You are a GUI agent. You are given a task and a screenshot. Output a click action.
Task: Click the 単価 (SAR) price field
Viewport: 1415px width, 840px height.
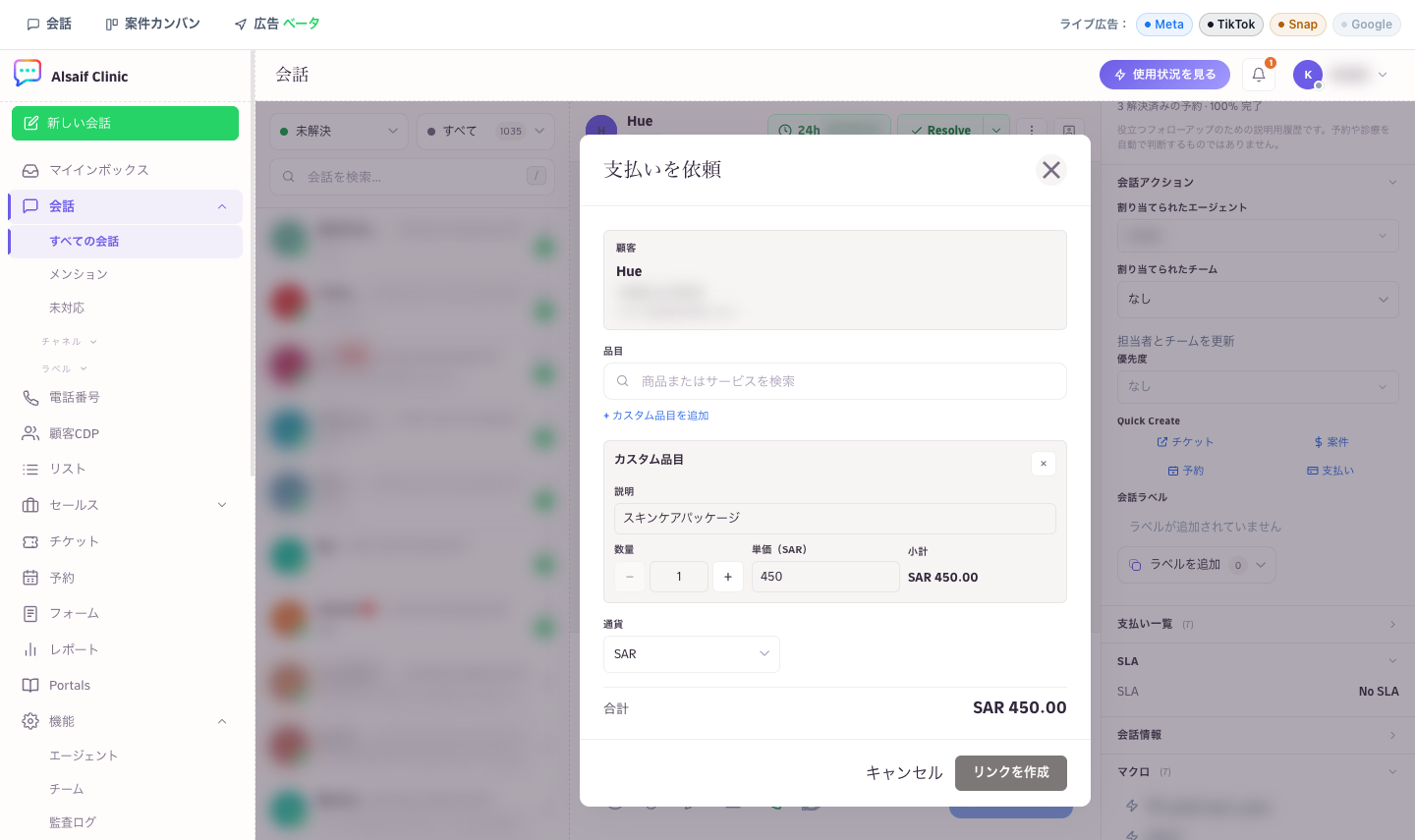click(x=825, y=577)
